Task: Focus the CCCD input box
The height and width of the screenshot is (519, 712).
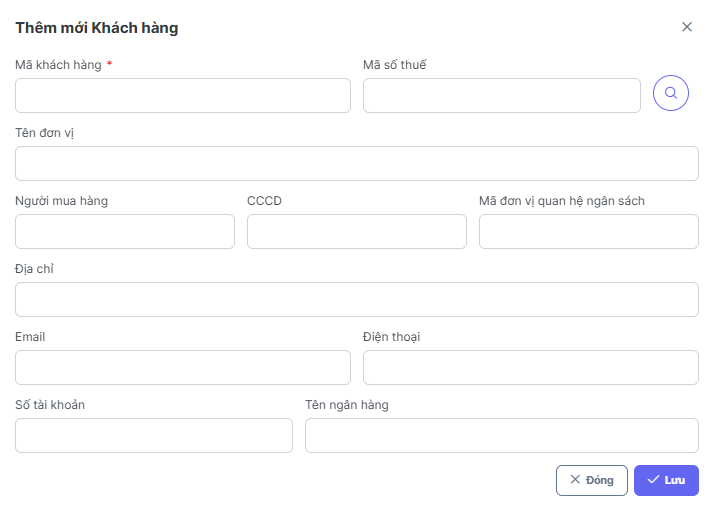Action: tap(356, 232)
